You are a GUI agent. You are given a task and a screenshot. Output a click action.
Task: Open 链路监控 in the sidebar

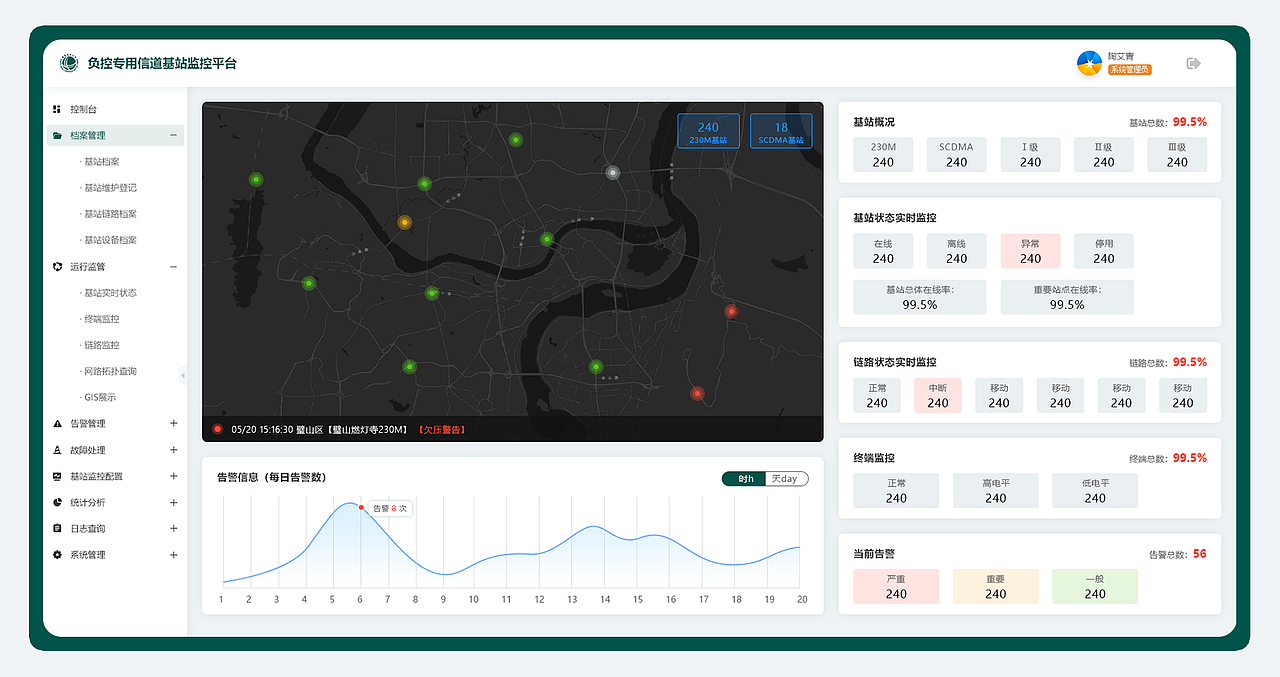100,345
